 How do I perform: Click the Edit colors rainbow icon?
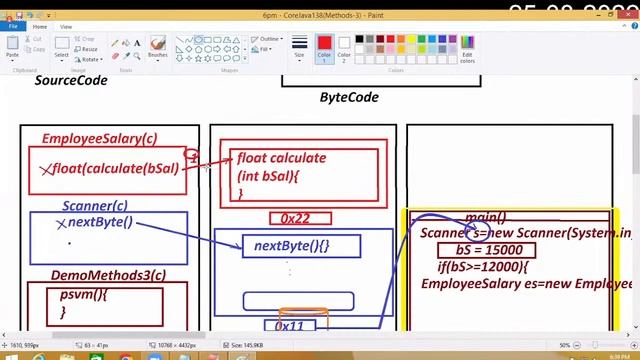(467, 43)
